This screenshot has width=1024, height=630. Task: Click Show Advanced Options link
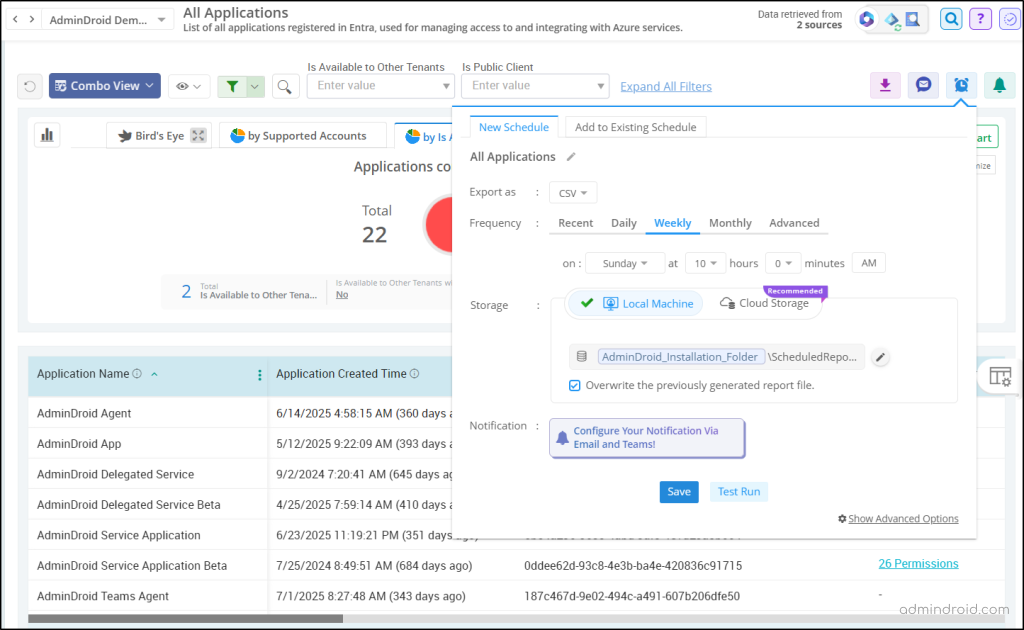point(903,518)
